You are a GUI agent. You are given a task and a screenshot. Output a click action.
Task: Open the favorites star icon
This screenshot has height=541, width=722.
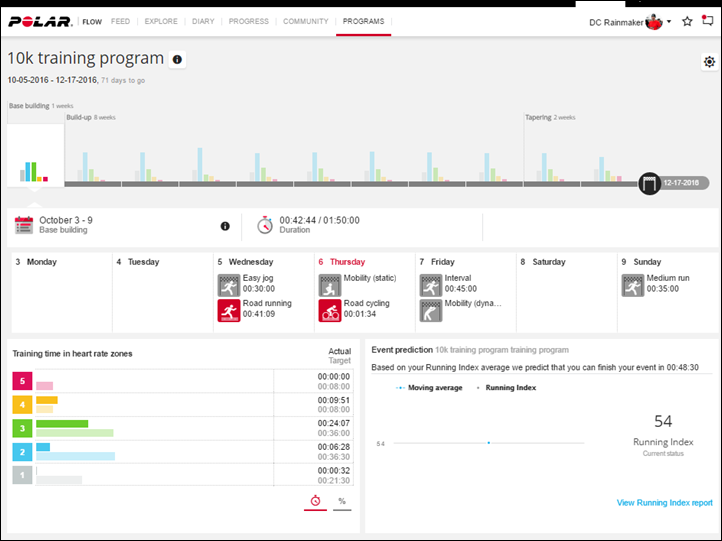tap(687, 21)
